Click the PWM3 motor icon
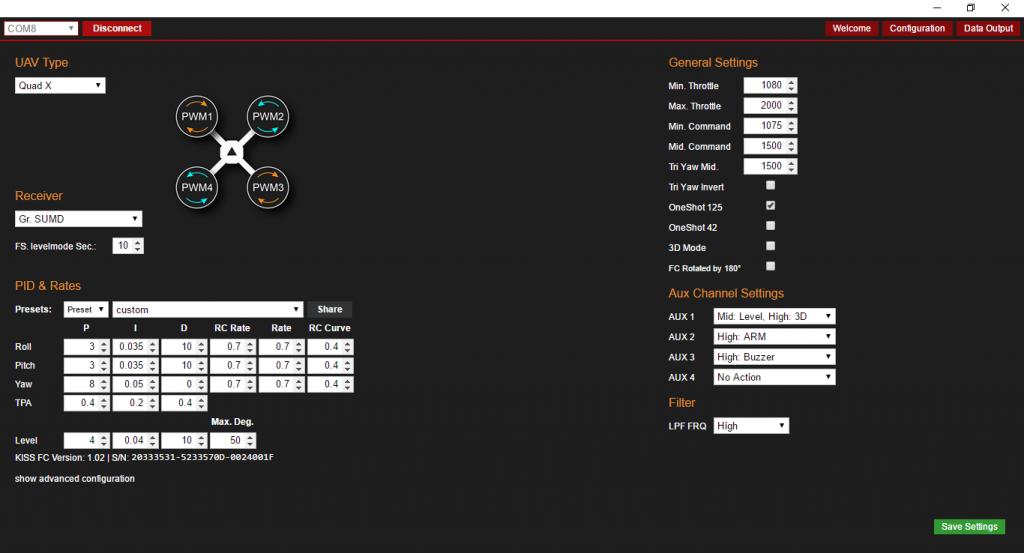The height and width of the screenshot is (553, 1024). click(x=268, y=187)
